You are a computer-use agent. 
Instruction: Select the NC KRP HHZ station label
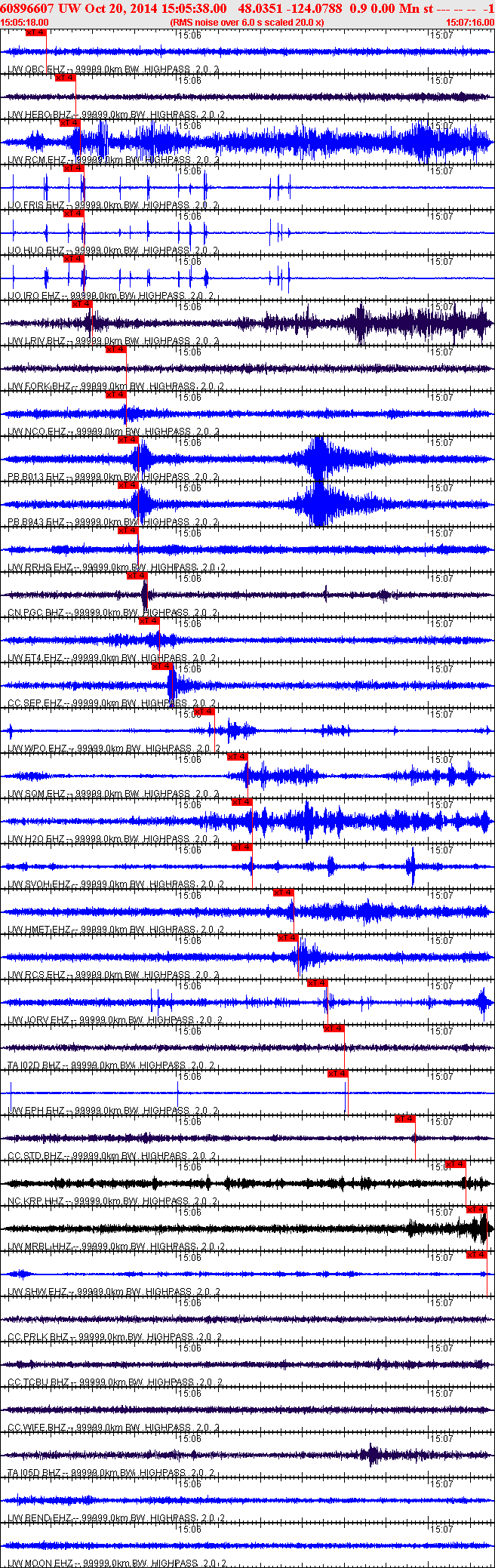click(36, 1201)
